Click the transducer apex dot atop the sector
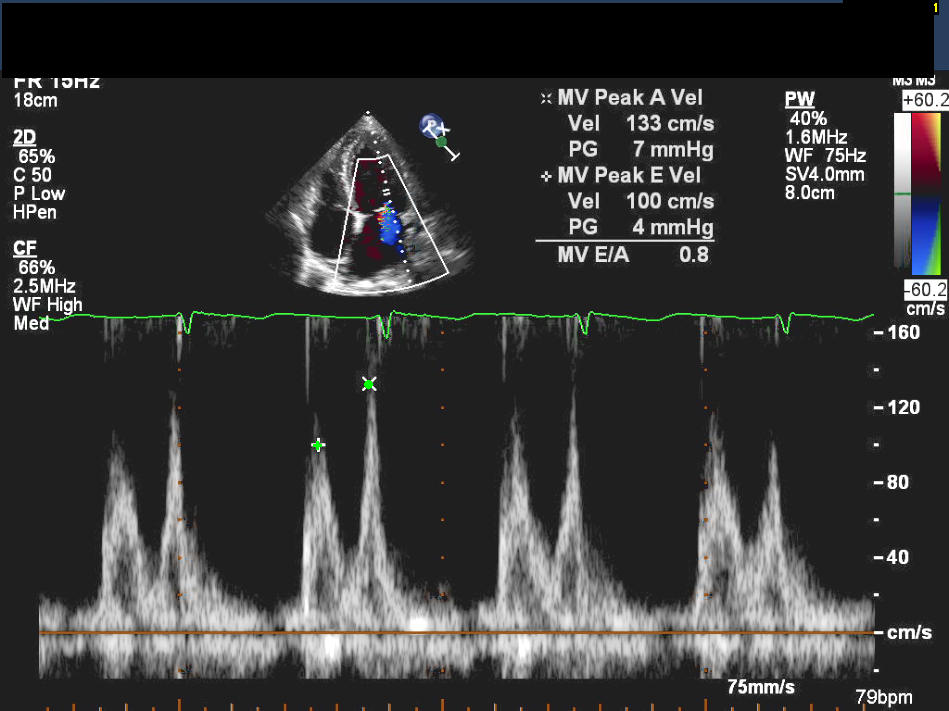The height and width of the screenshot is (711, 949). click(x=368, y=112)
